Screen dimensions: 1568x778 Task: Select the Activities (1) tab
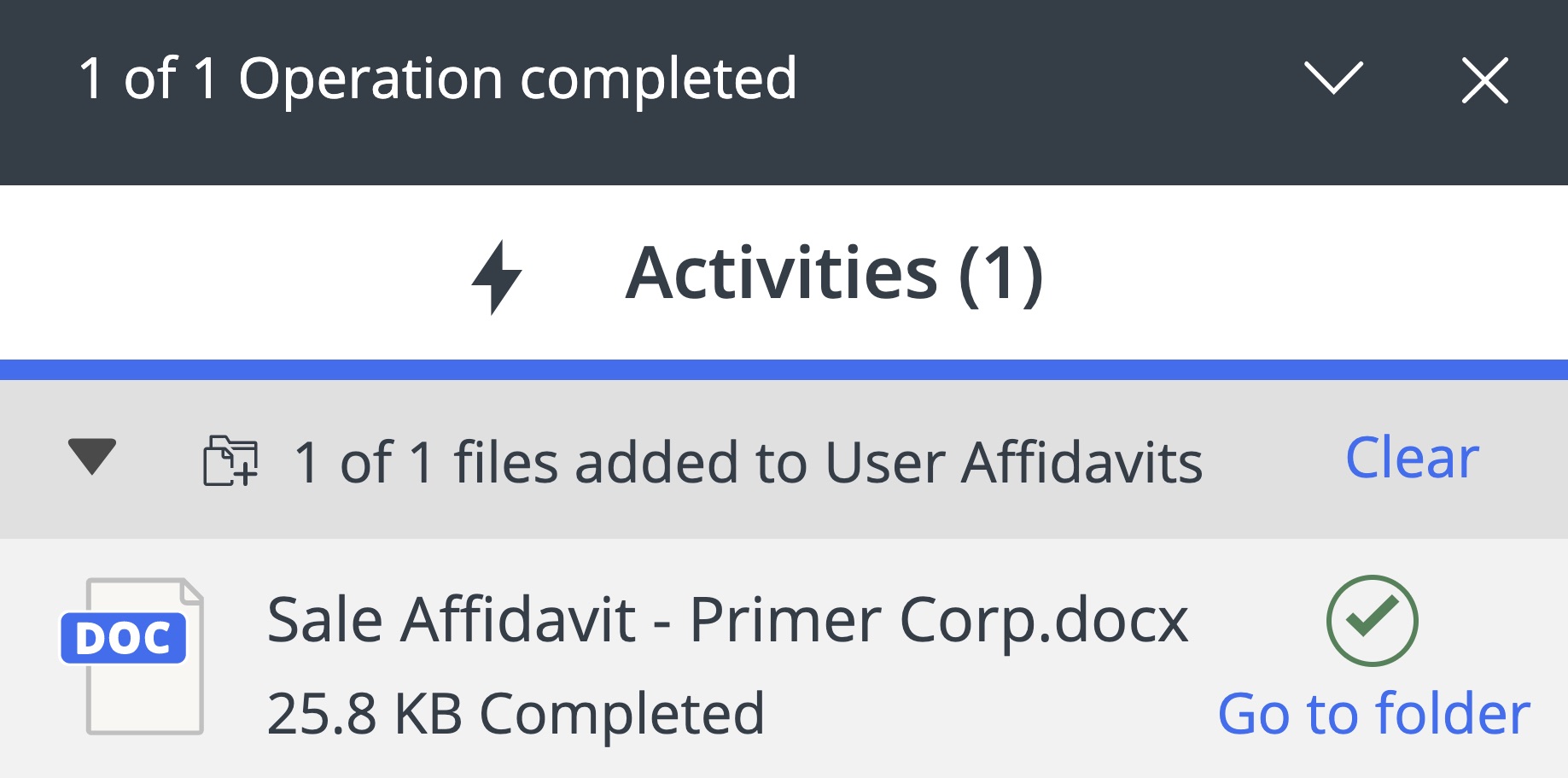pyautogui.click(x=833, y=274)
